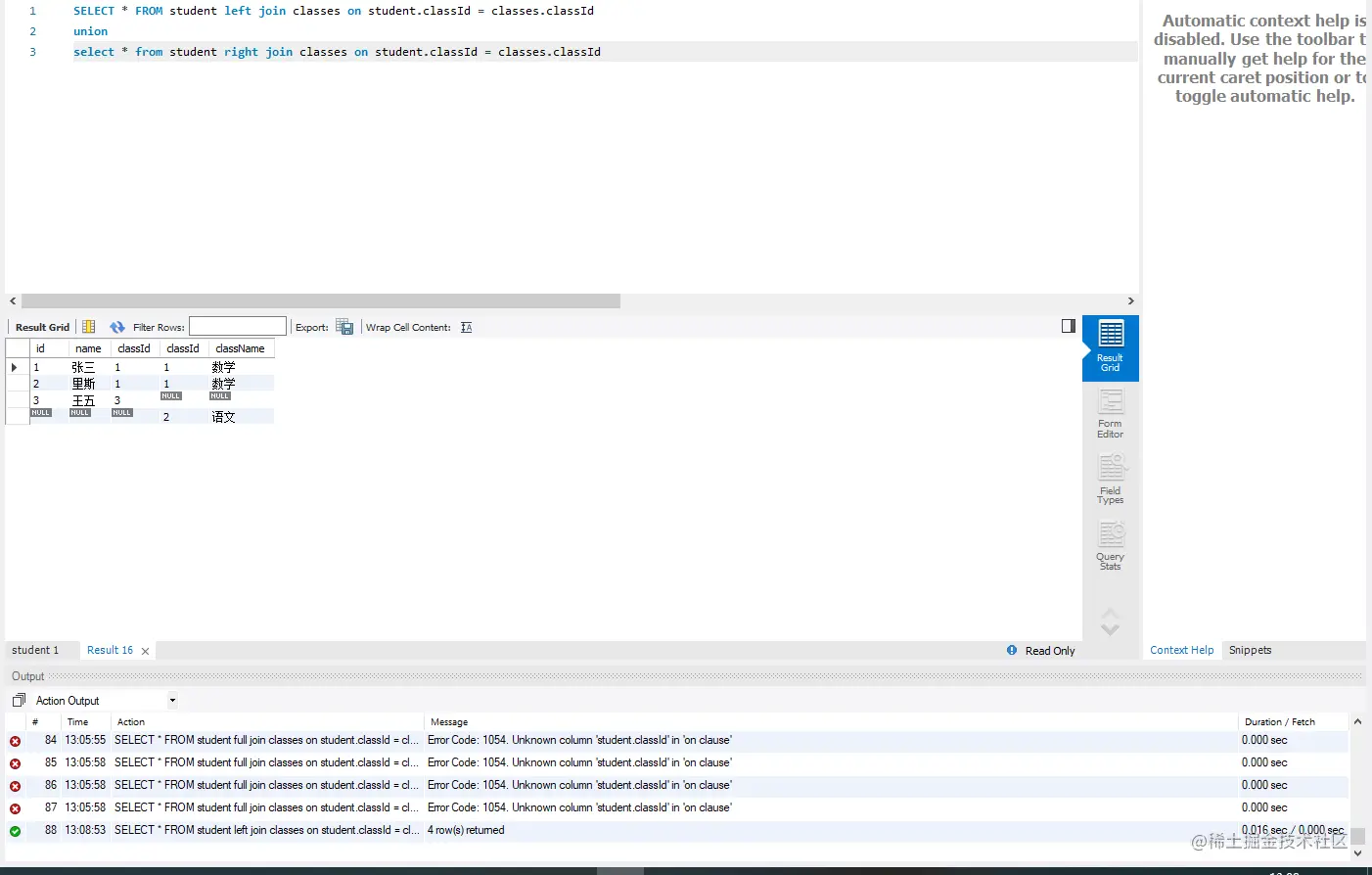The image size is (1372, 875).
Task: Click the error icon of log entry 87
Action: (15, 808)
